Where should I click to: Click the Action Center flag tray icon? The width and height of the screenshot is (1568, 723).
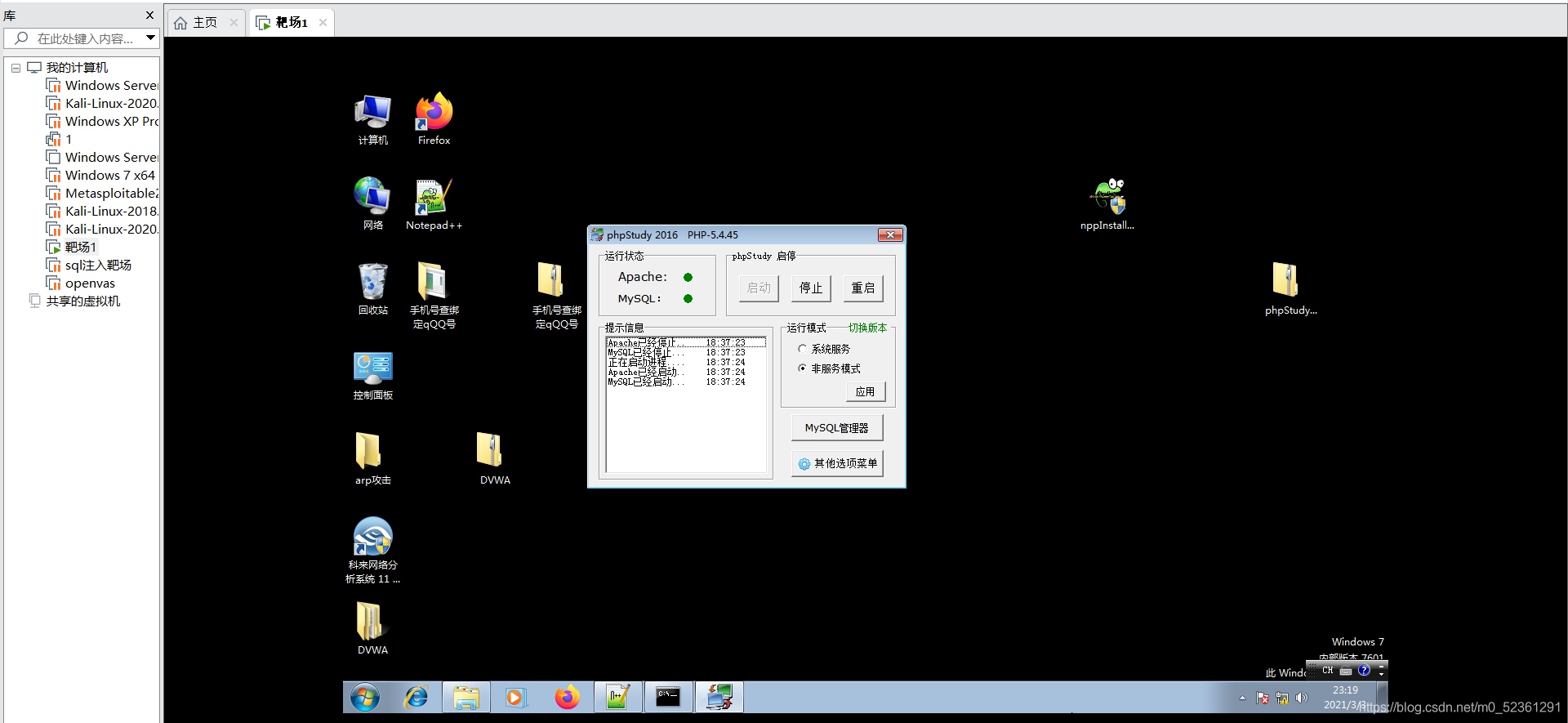pyautogui.click(x=1263, y=698)
